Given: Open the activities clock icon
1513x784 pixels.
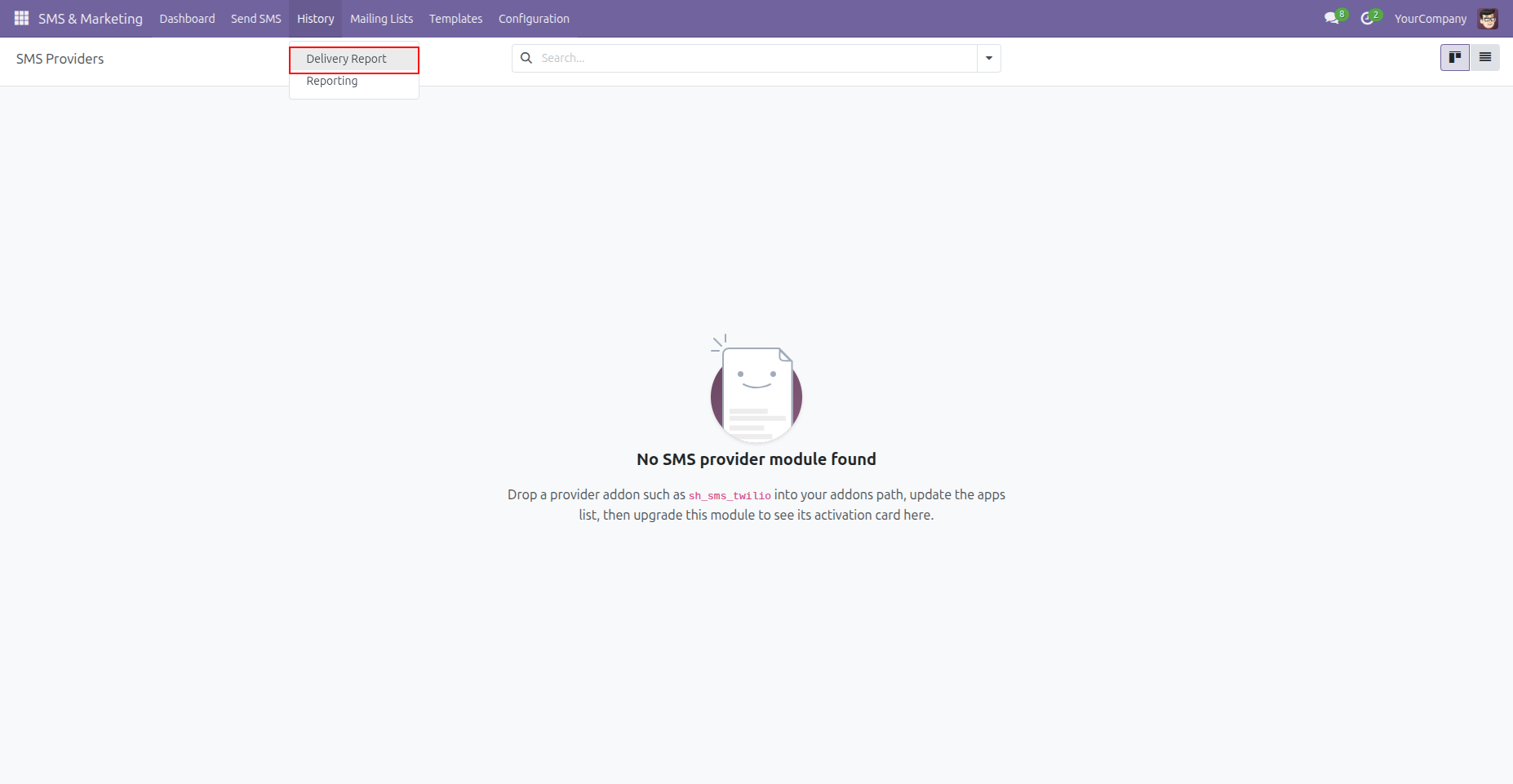Looking at the screenshot, I should pyautogui.click(x=1368, y=18).
